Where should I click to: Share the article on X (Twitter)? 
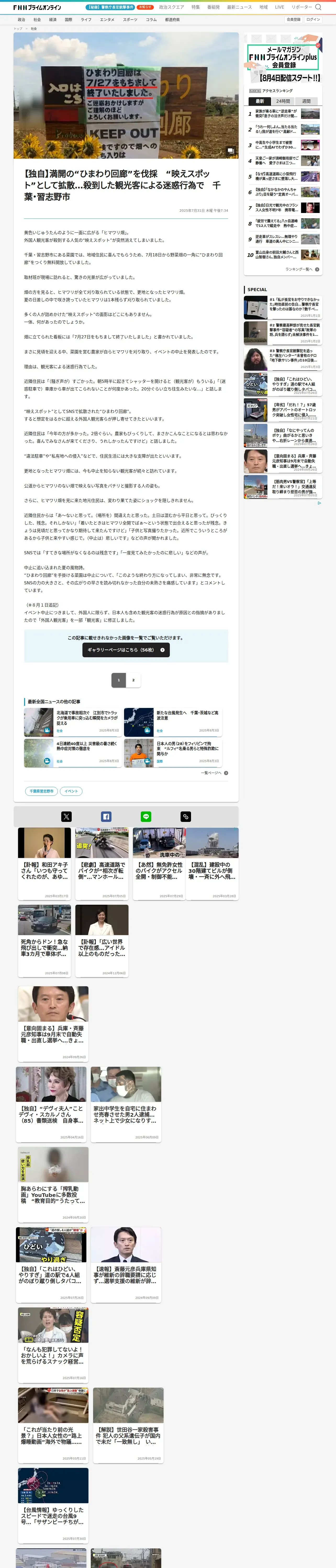pos(66,817)
